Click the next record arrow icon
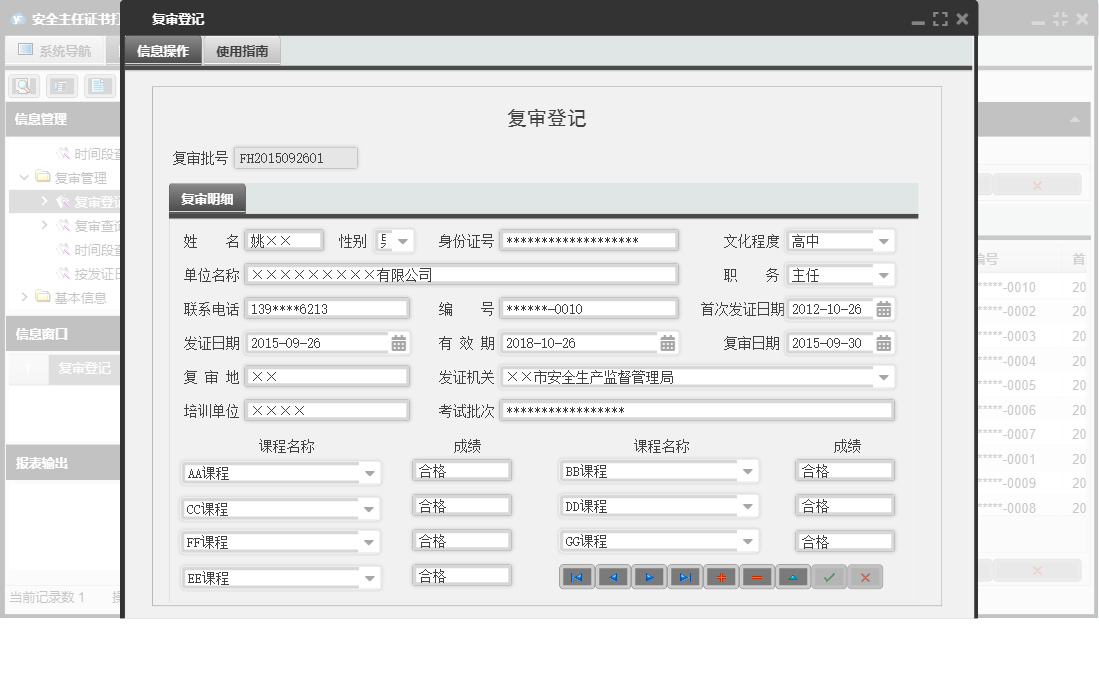 [x=649, y=577]
